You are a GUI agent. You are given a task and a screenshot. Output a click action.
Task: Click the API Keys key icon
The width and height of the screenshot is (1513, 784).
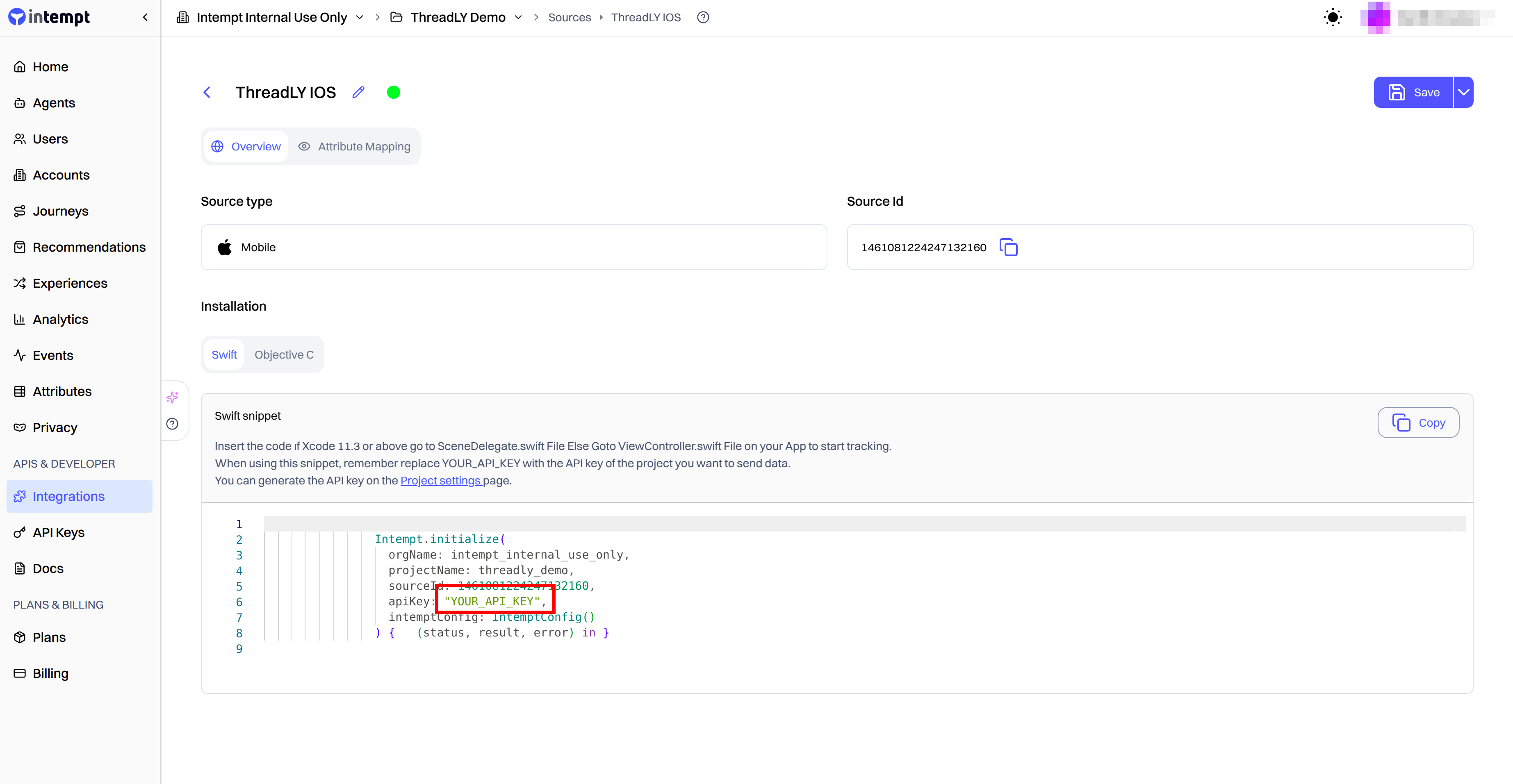pyautogui.click(x=20, y=533)
